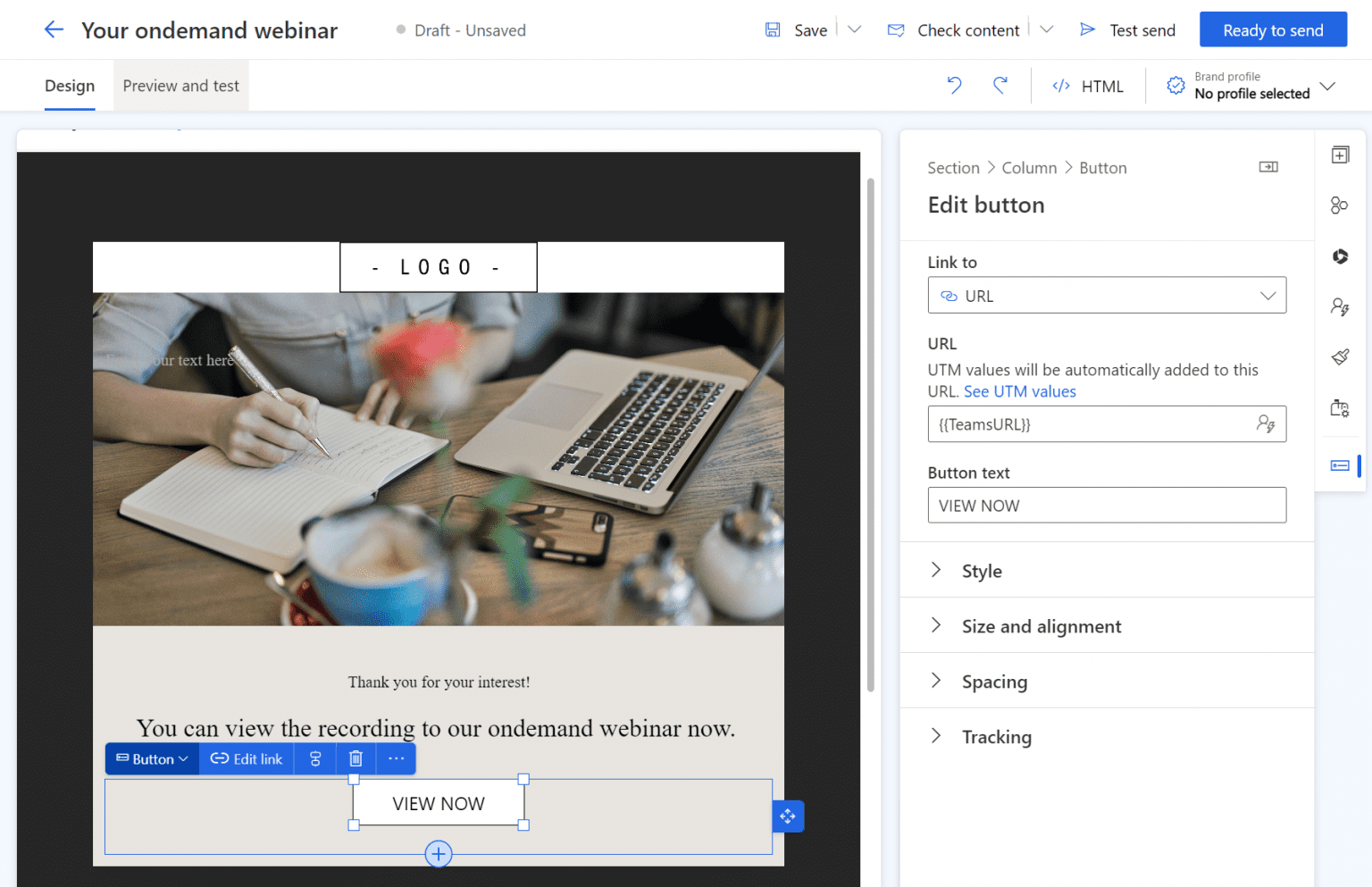This screenshot has height=887, width=1372.
Task: Click the Save icon
Action: tap(773, 29)
